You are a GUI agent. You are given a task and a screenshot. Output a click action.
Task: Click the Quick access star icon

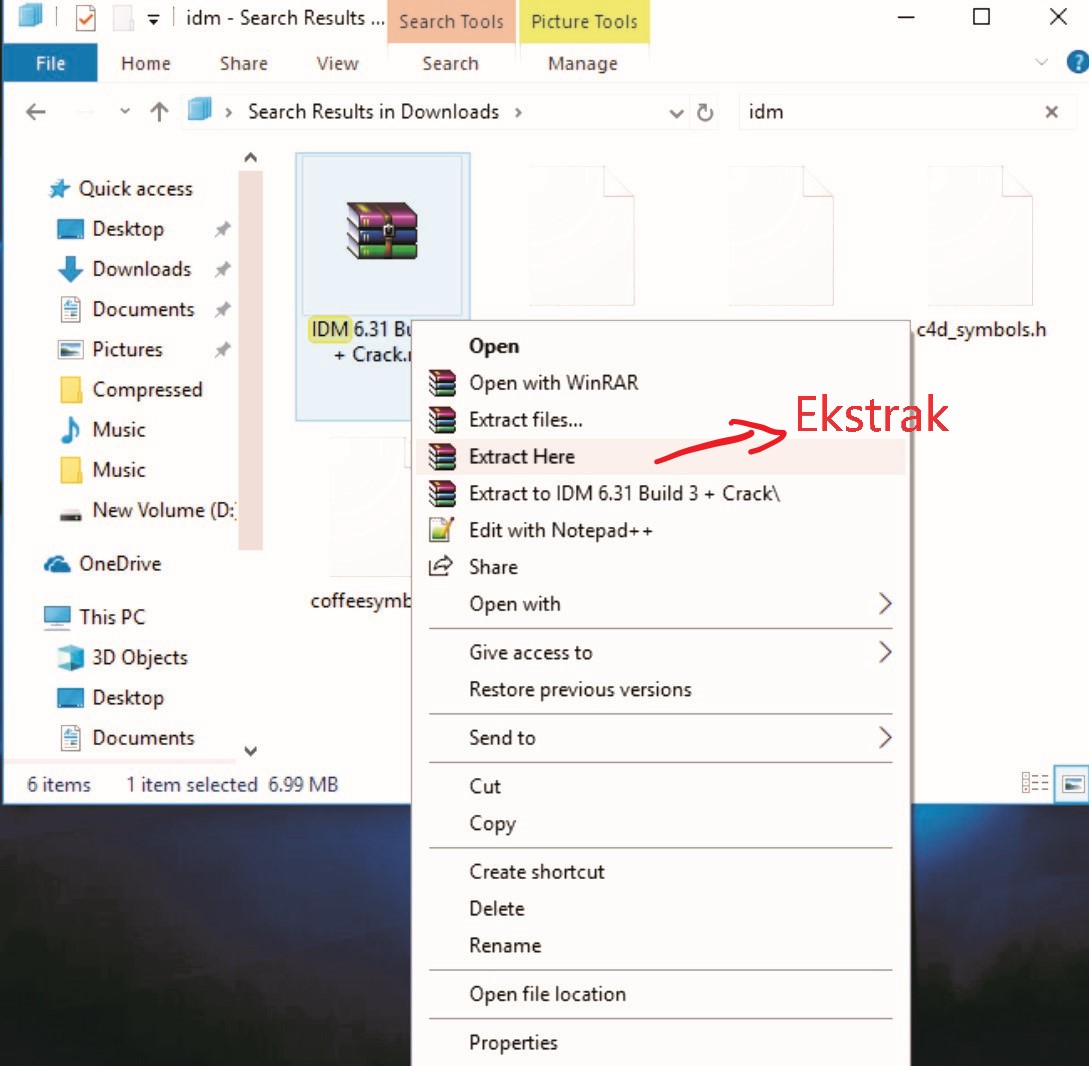(60, 189)
